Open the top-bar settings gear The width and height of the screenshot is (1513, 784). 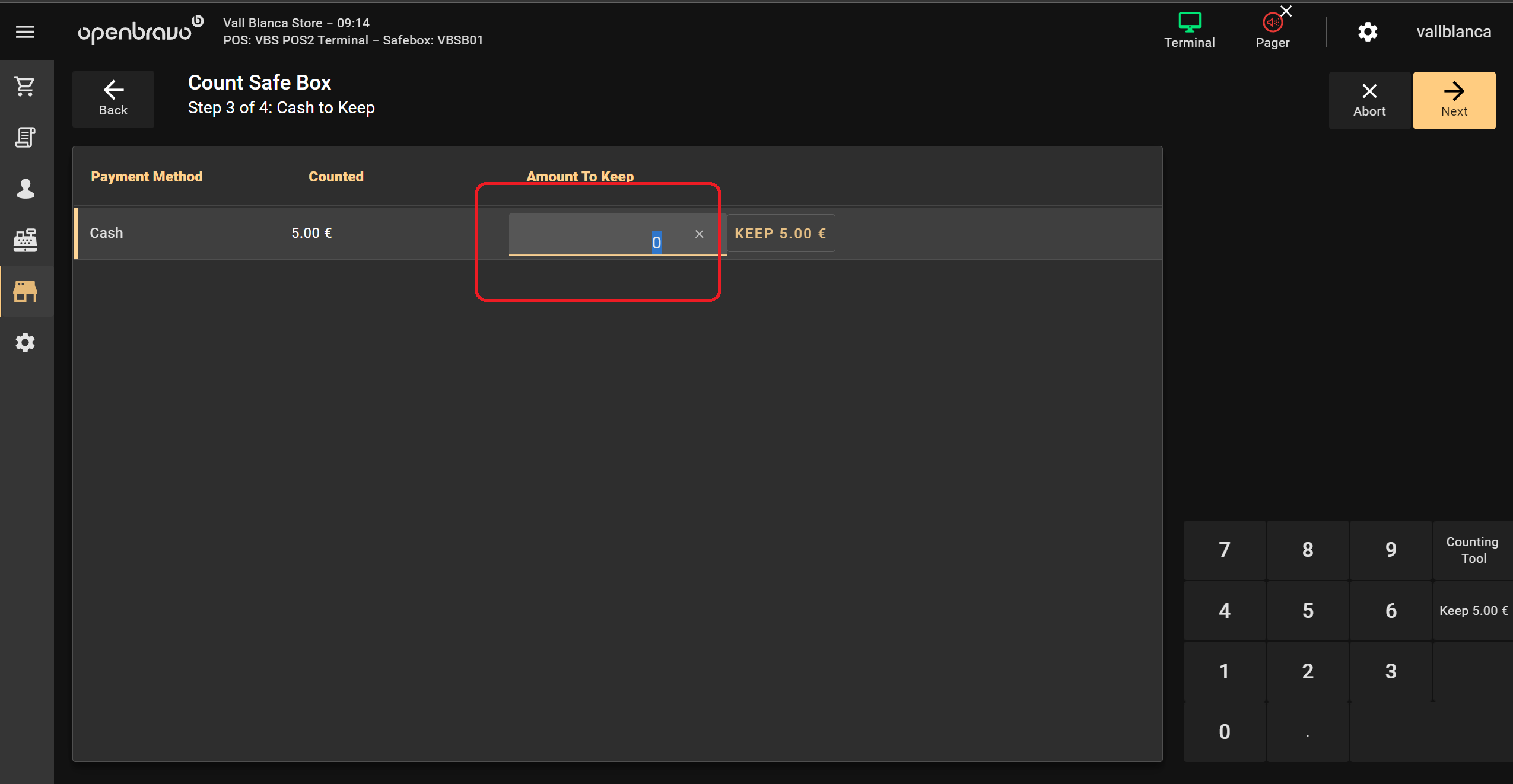[1368, 31]
